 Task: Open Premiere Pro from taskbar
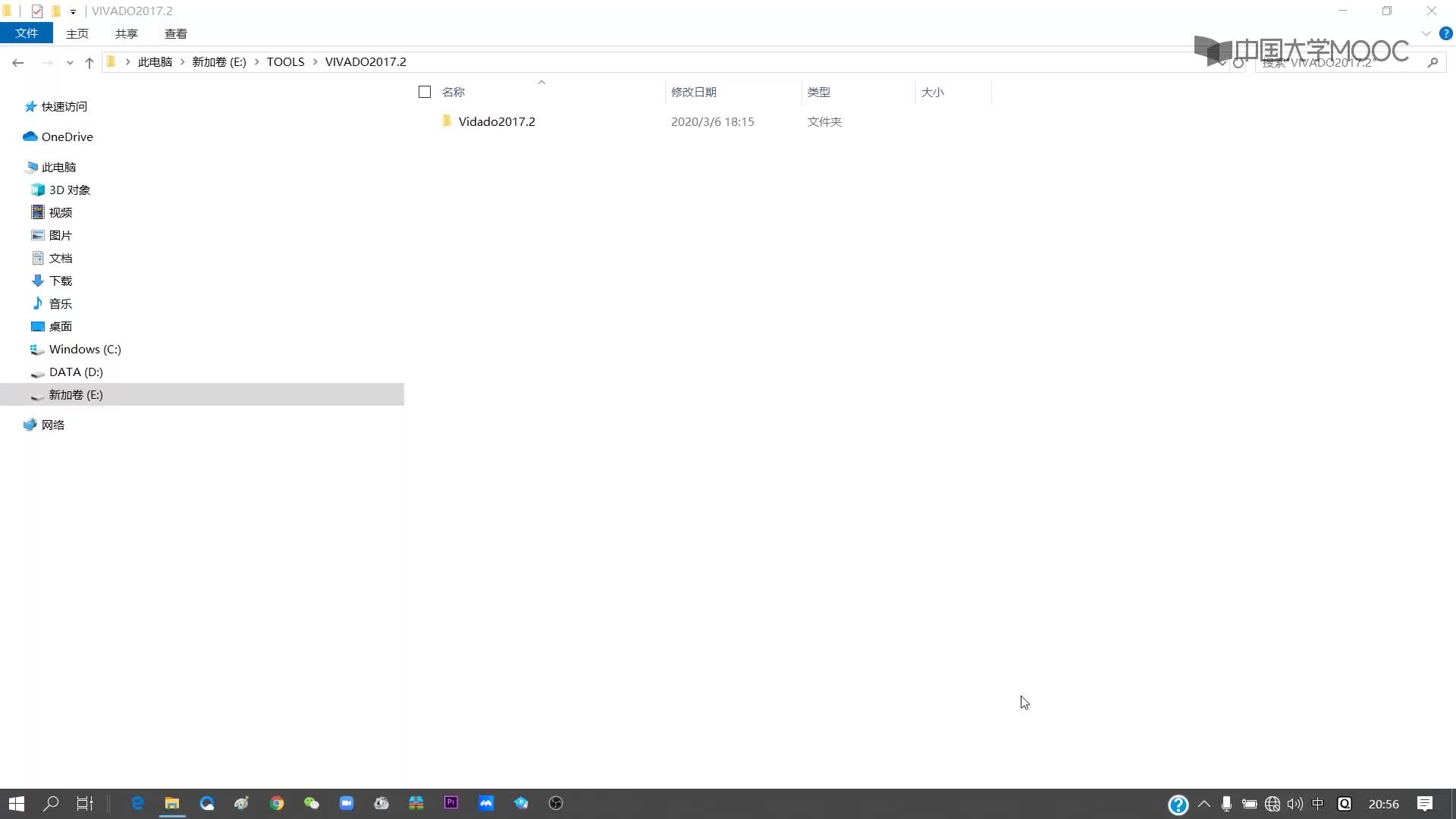[451, 803]
